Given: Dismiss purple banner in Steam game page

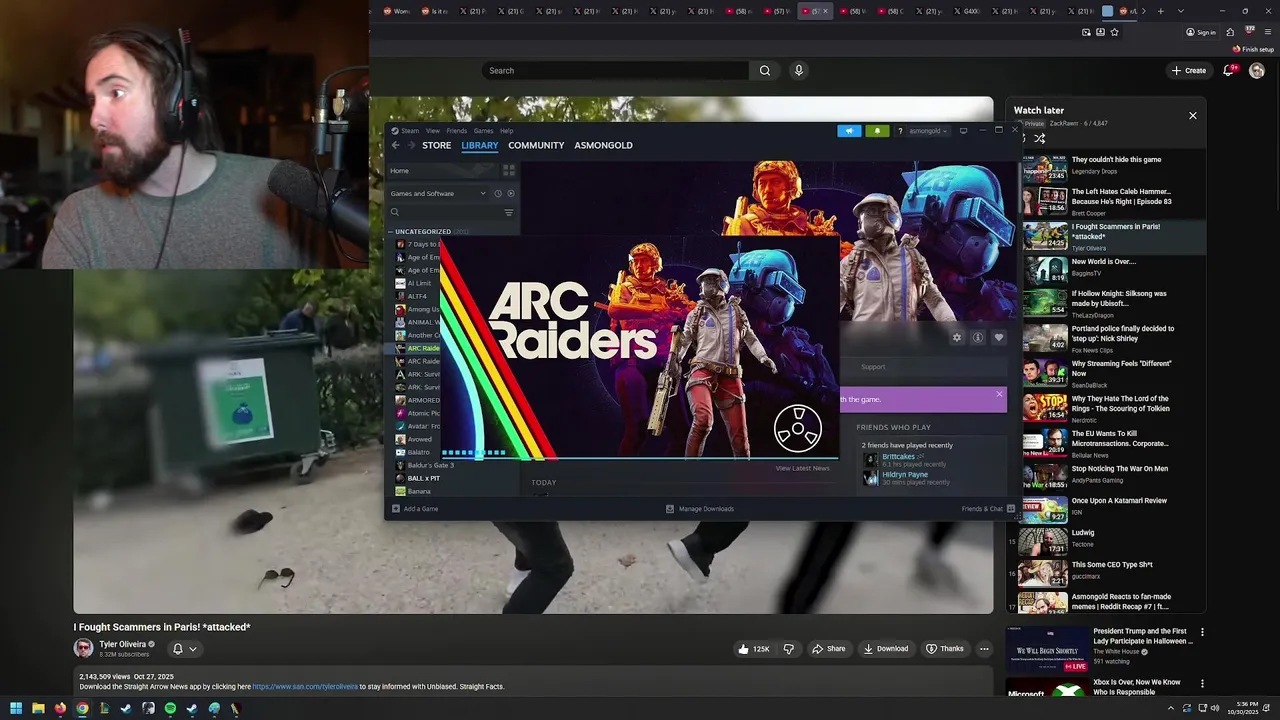Looking at the screenshot, I should [999, 395].
